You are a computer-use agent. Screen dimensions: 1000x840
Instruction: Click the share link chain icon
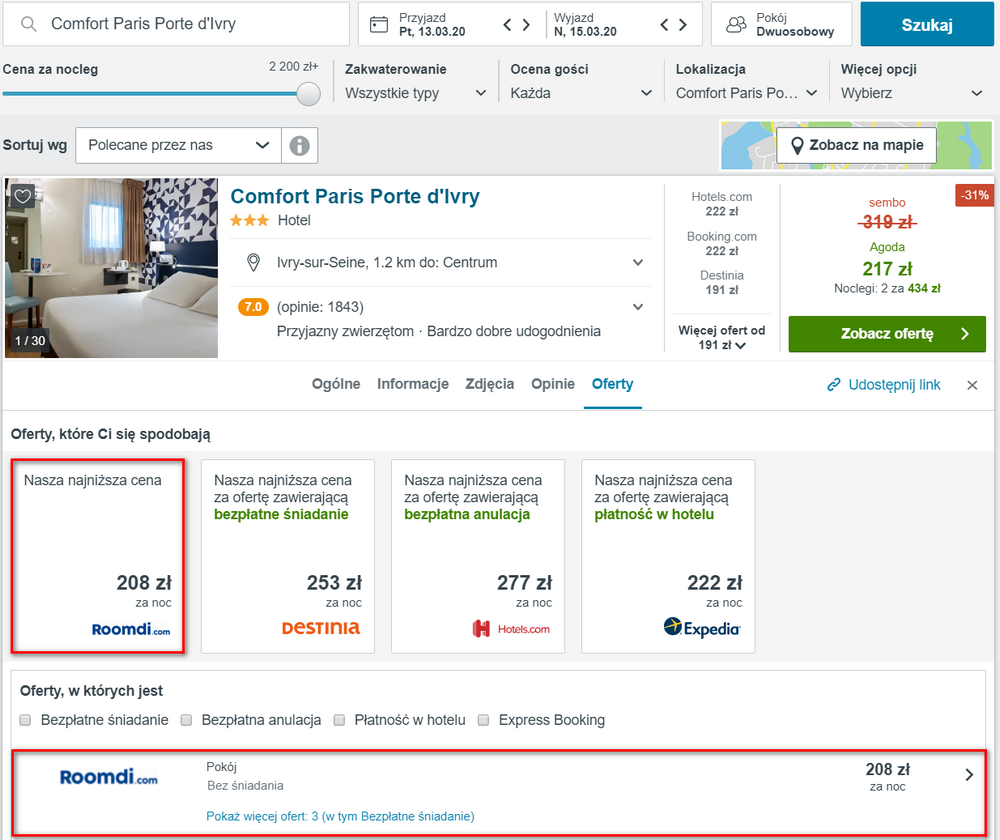click(834, 385)
